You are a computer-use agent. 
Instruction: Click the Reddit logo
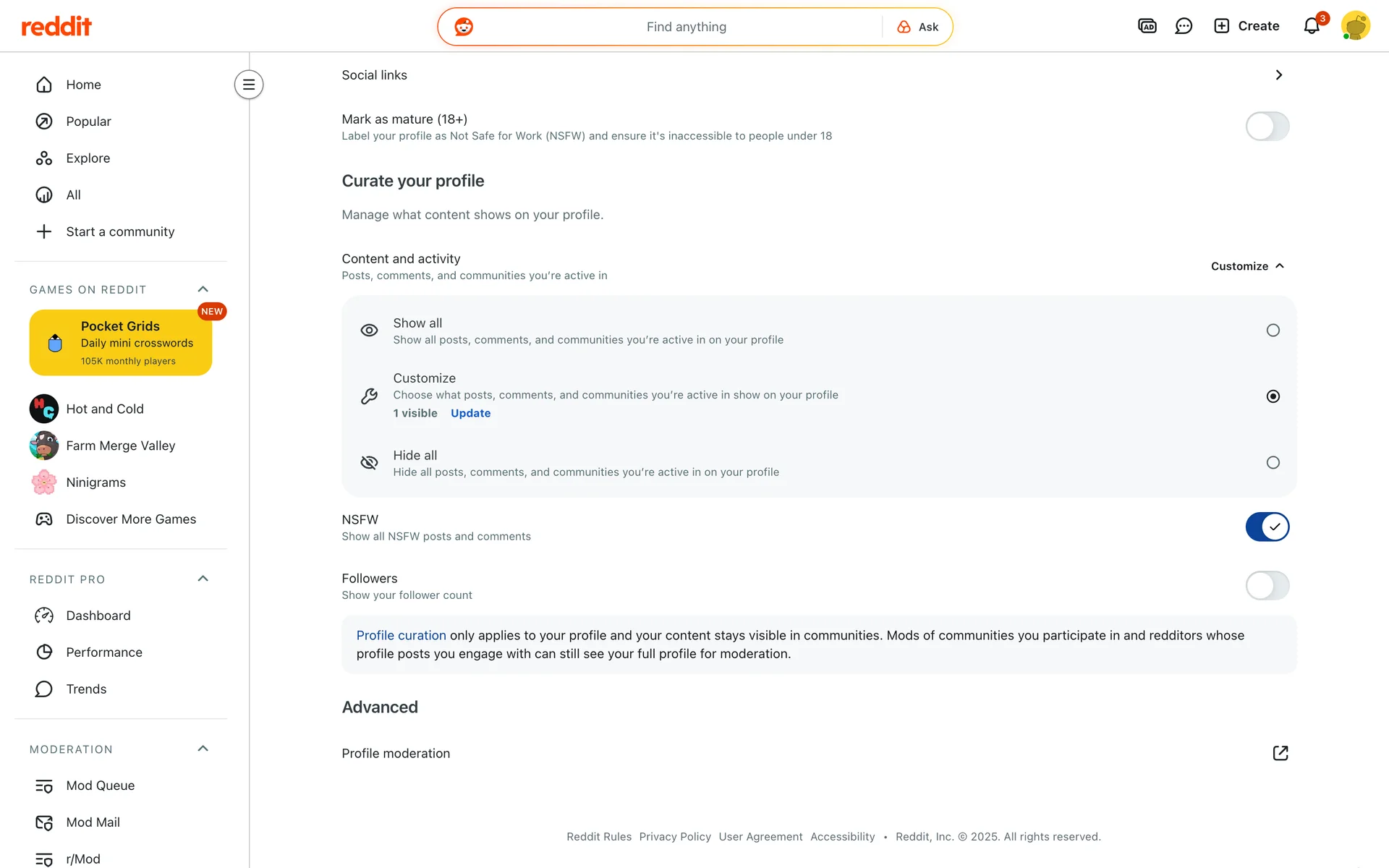(x=56, y=27)
